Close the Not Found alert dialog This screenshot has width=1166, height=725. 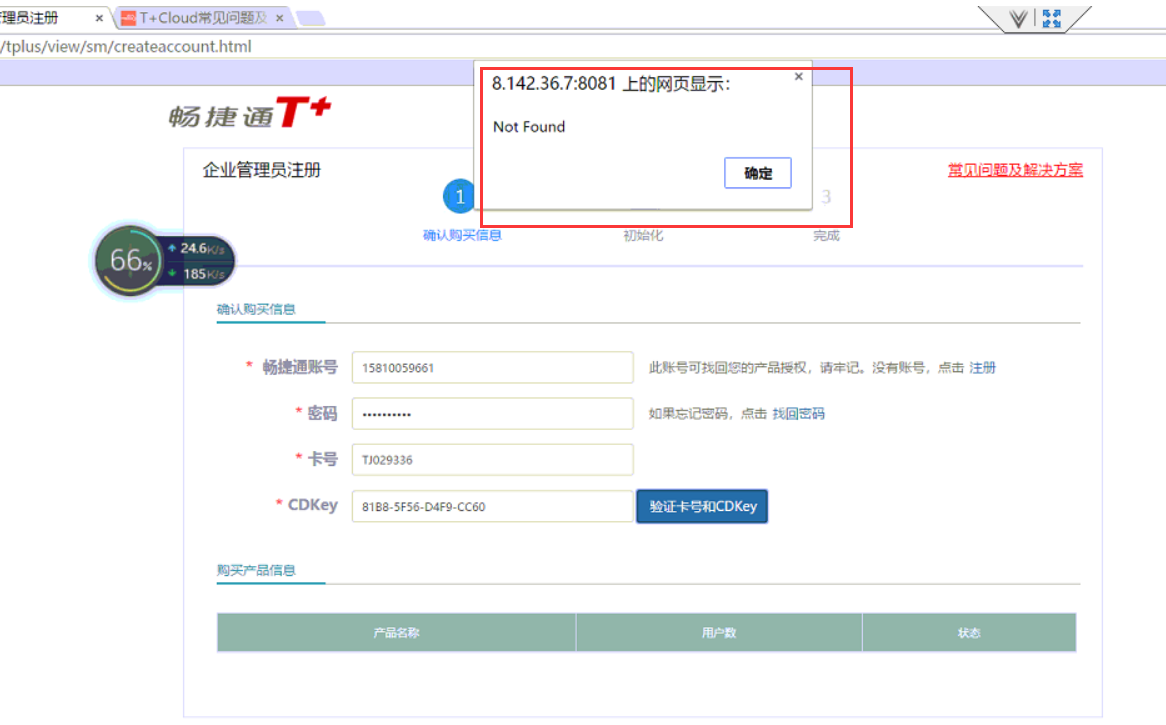(799, 77)
